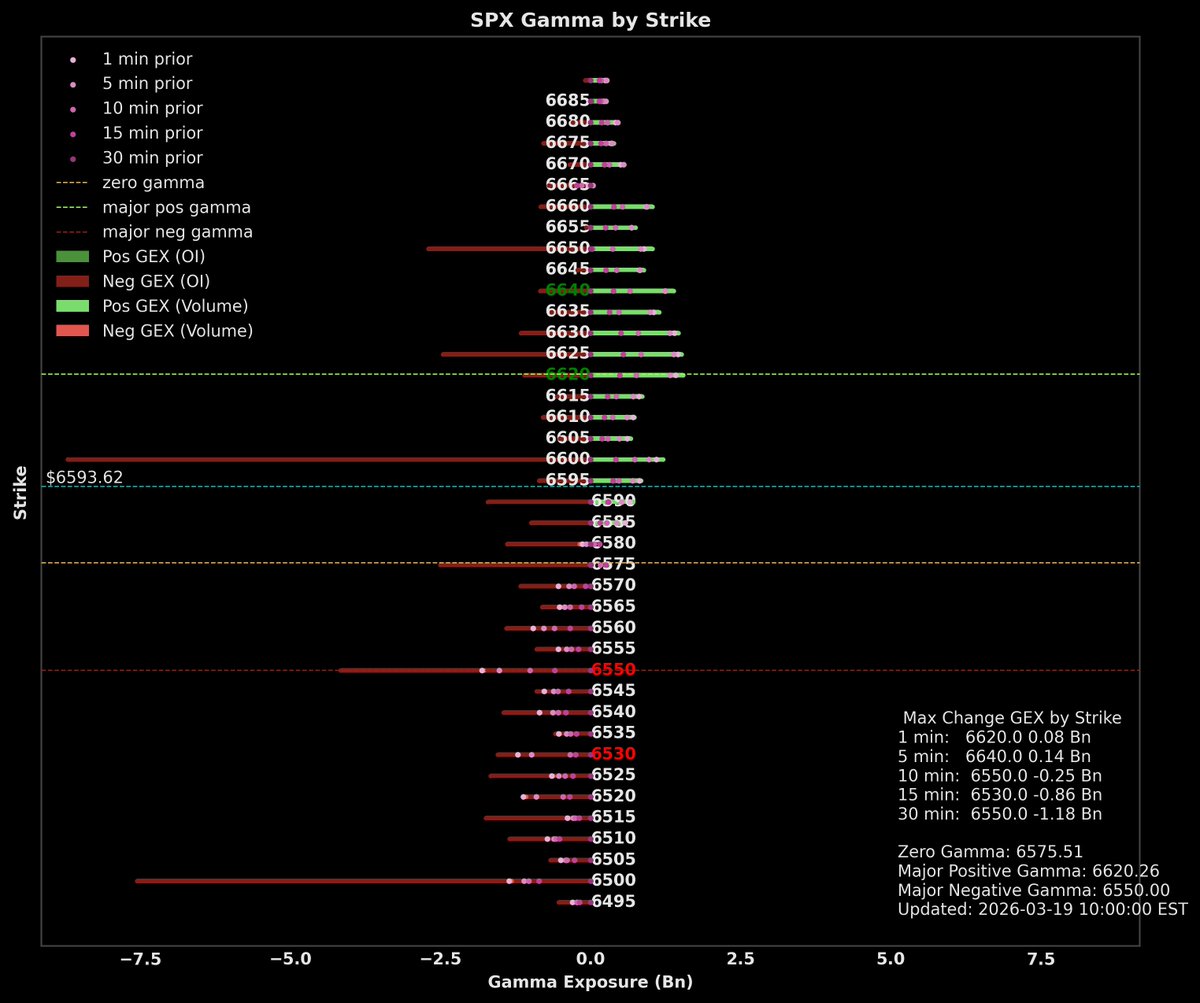1200x1003 pixels.
Task: Click the x-axis tick label 0.0
Action: tap(591, 959)
